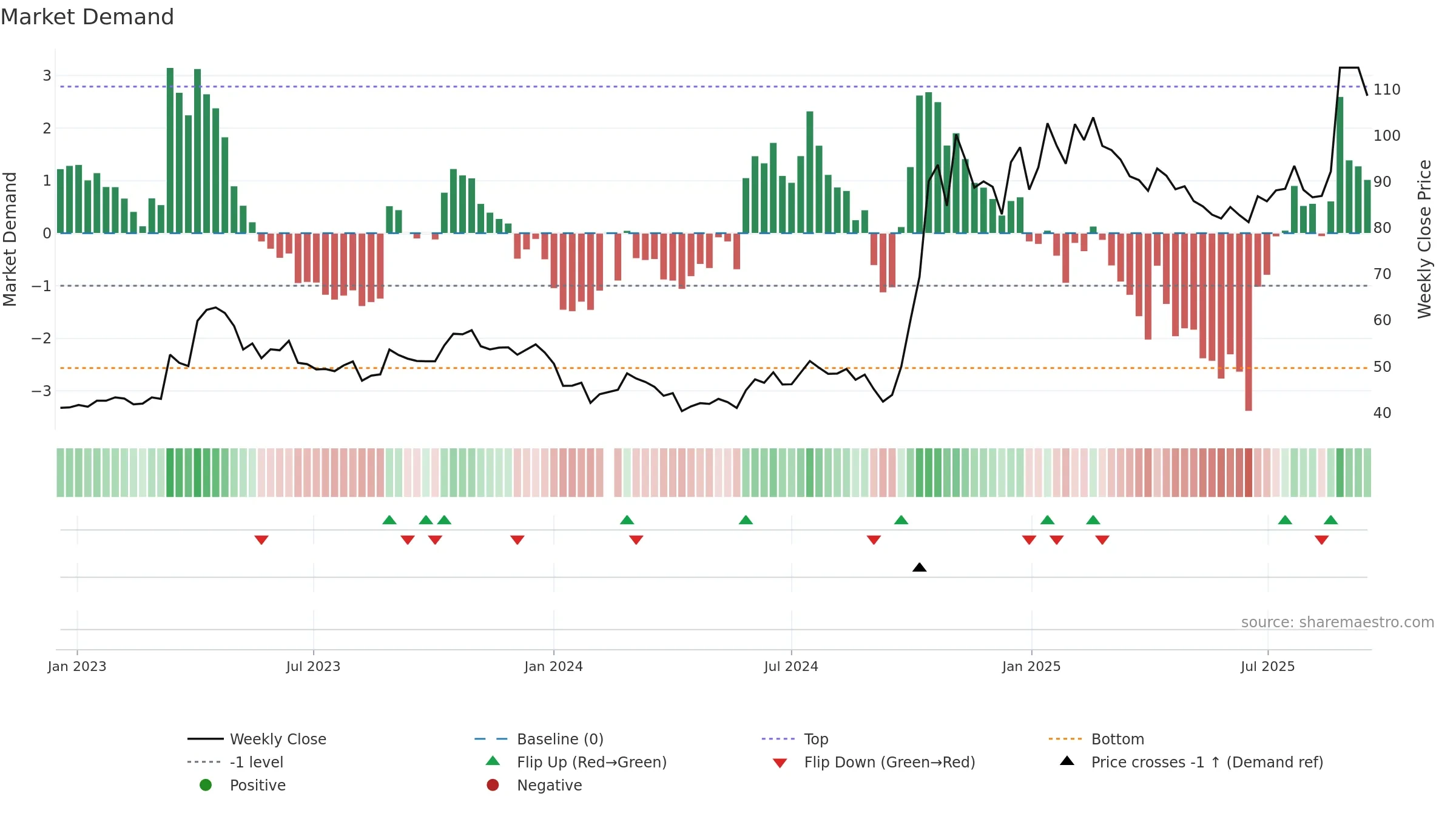1456x819 pixels.
Task: Click the black Price crosses -1 triangle marker
Action: 919,567
